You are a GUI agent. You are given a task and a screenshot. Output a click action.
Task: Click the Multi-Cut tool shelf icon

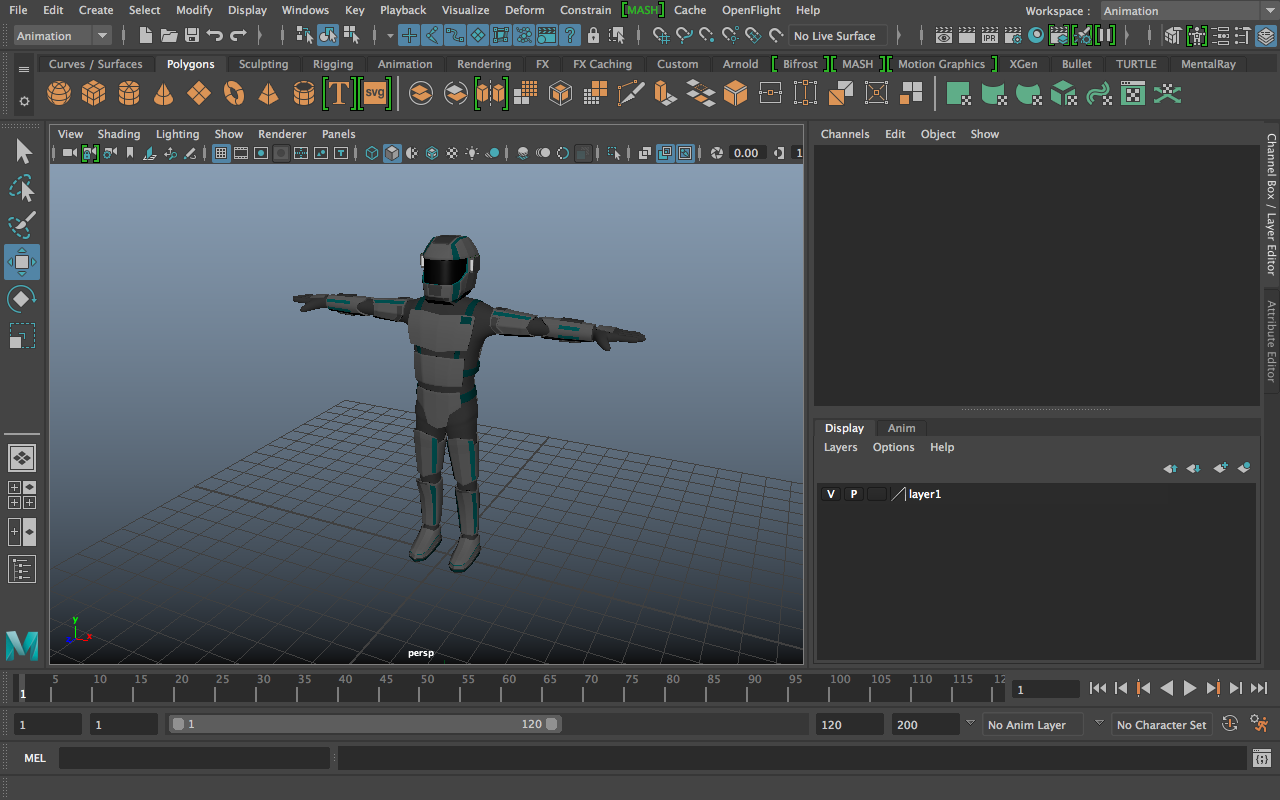(631, 94)
